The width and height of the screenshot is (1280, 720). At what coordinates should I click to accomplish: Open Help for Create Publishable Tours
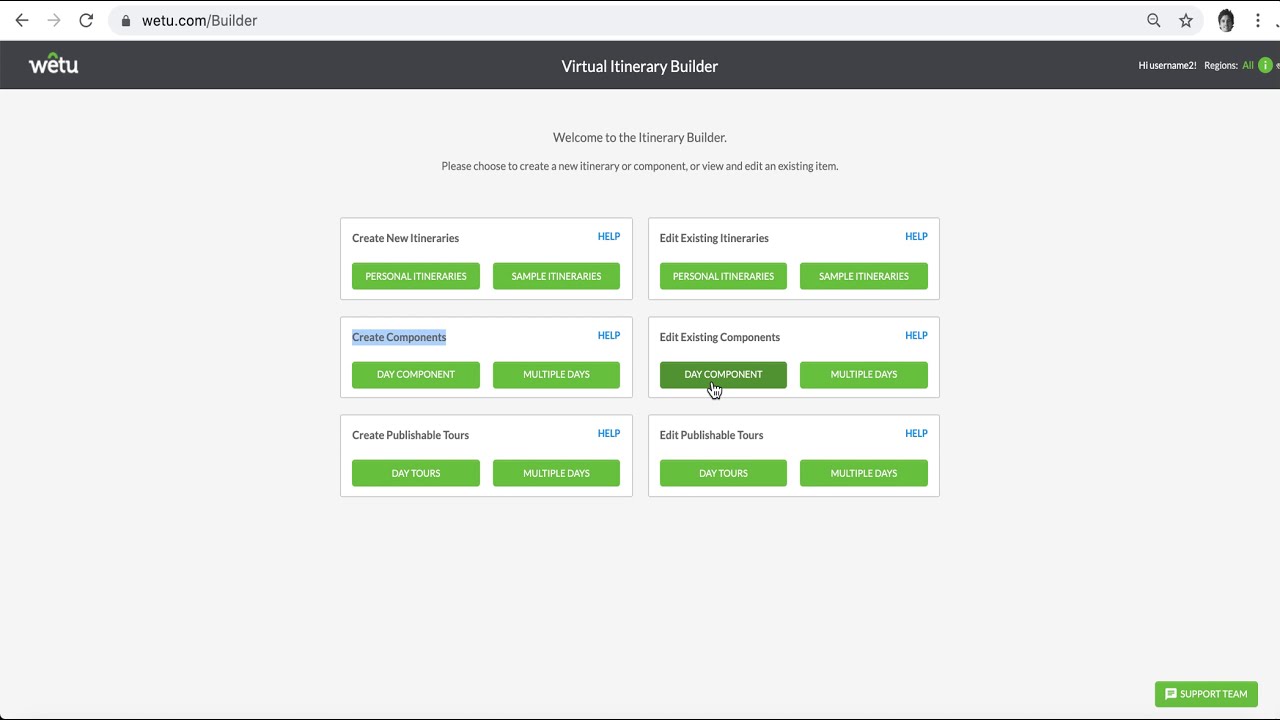pos(609,434)
